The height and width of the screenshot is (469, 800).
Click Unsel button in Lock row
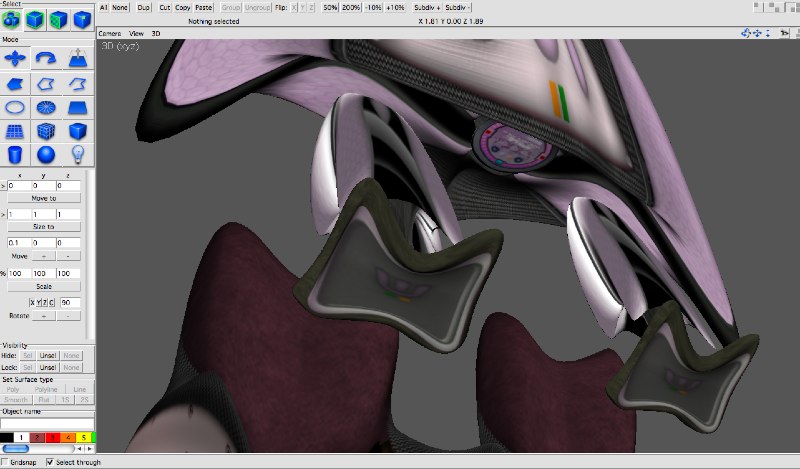47,367
